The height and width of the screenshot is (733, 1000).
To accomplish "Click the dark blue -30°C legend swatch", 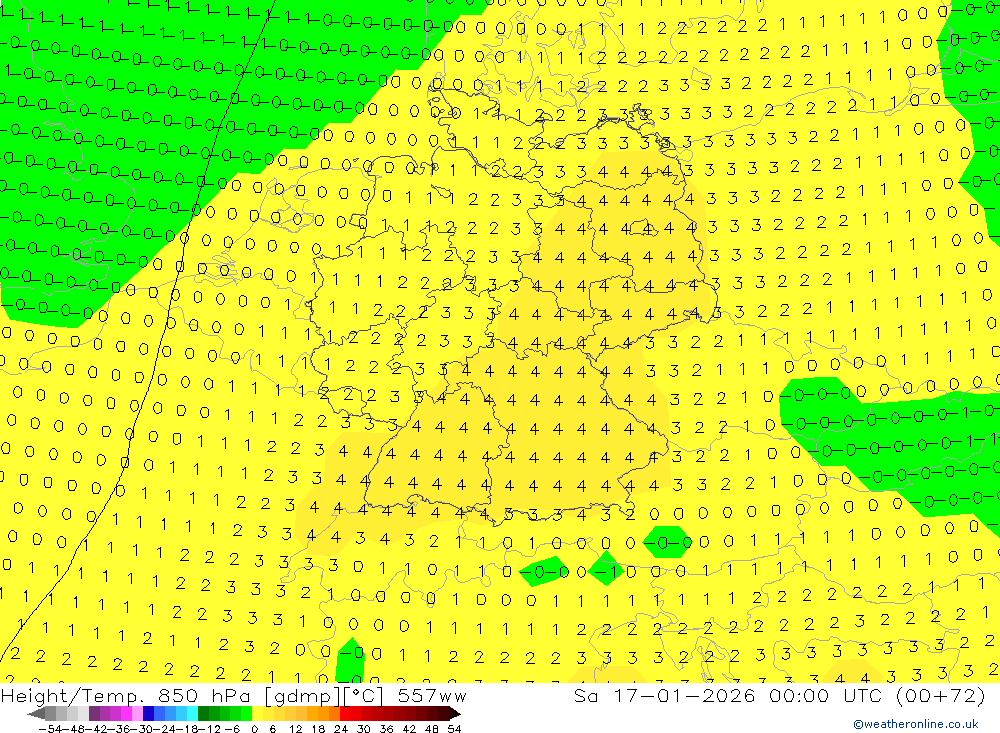I will [148, 713].
